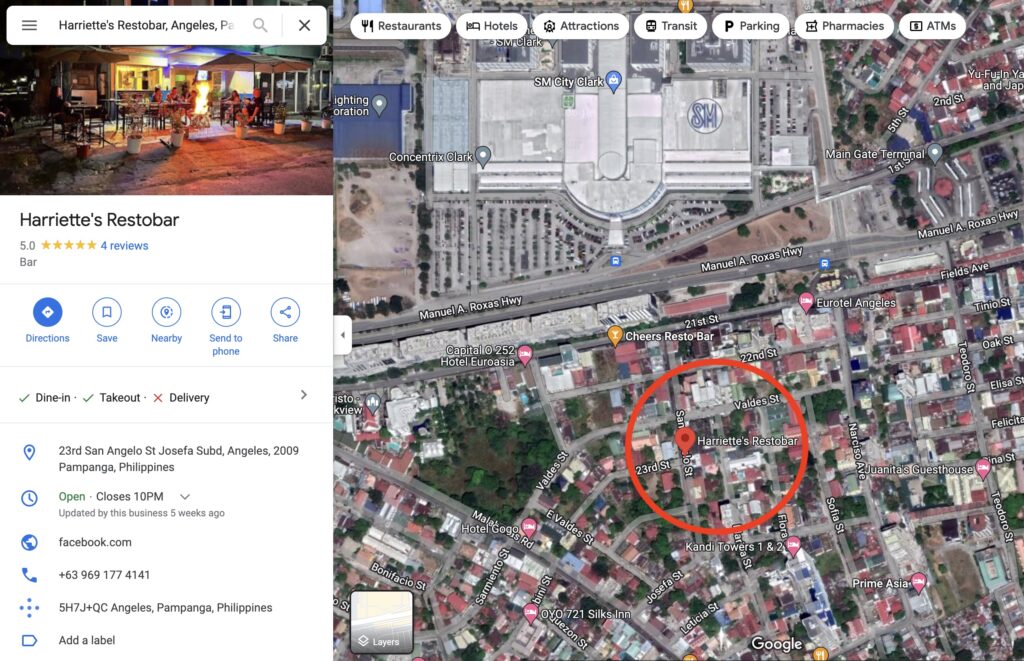Select the Prime Asia hotel pin
The height and width of the screenshot is (661, 1024).
pos(918,581)
